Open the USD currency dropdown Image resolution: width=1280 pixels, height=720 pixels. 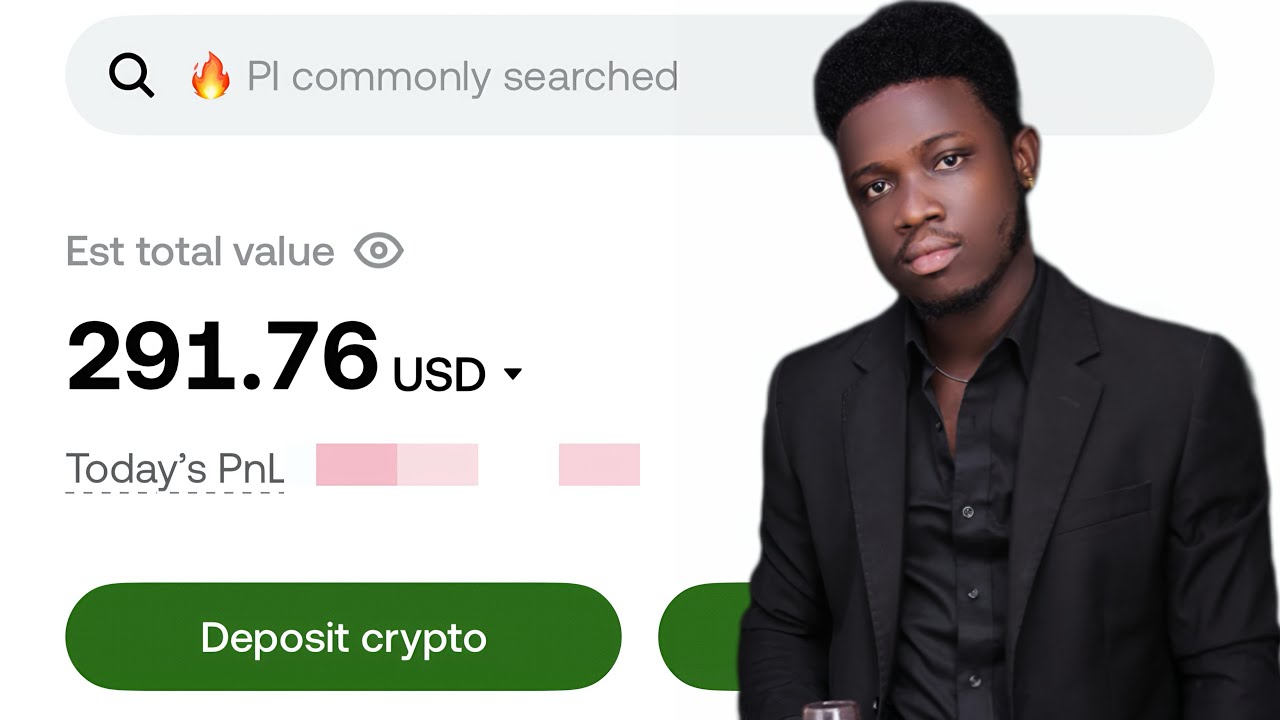click(457, 374)
